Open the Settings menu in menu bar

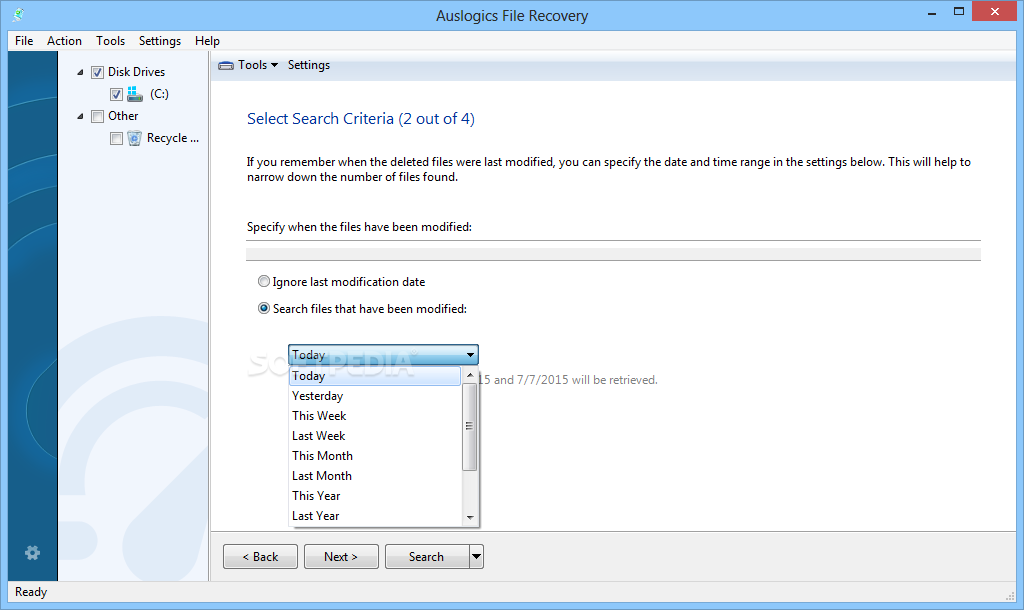(160, 40)
